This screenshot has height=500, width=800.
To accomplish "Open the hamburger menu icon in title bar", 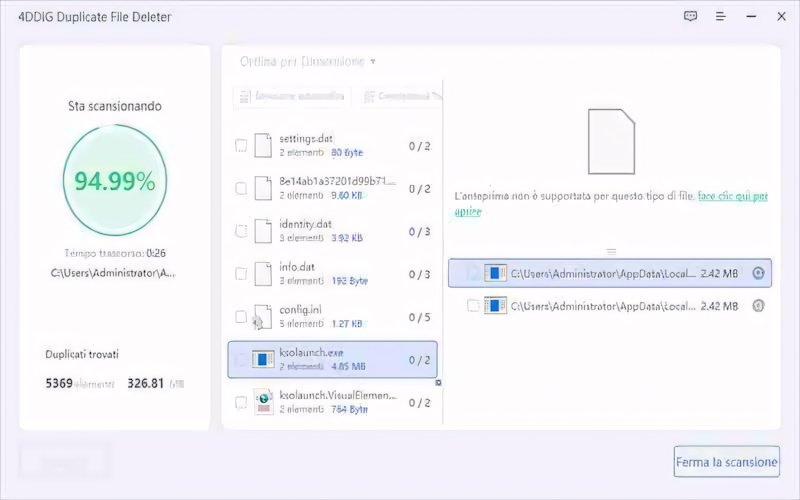I will [720, 16].
